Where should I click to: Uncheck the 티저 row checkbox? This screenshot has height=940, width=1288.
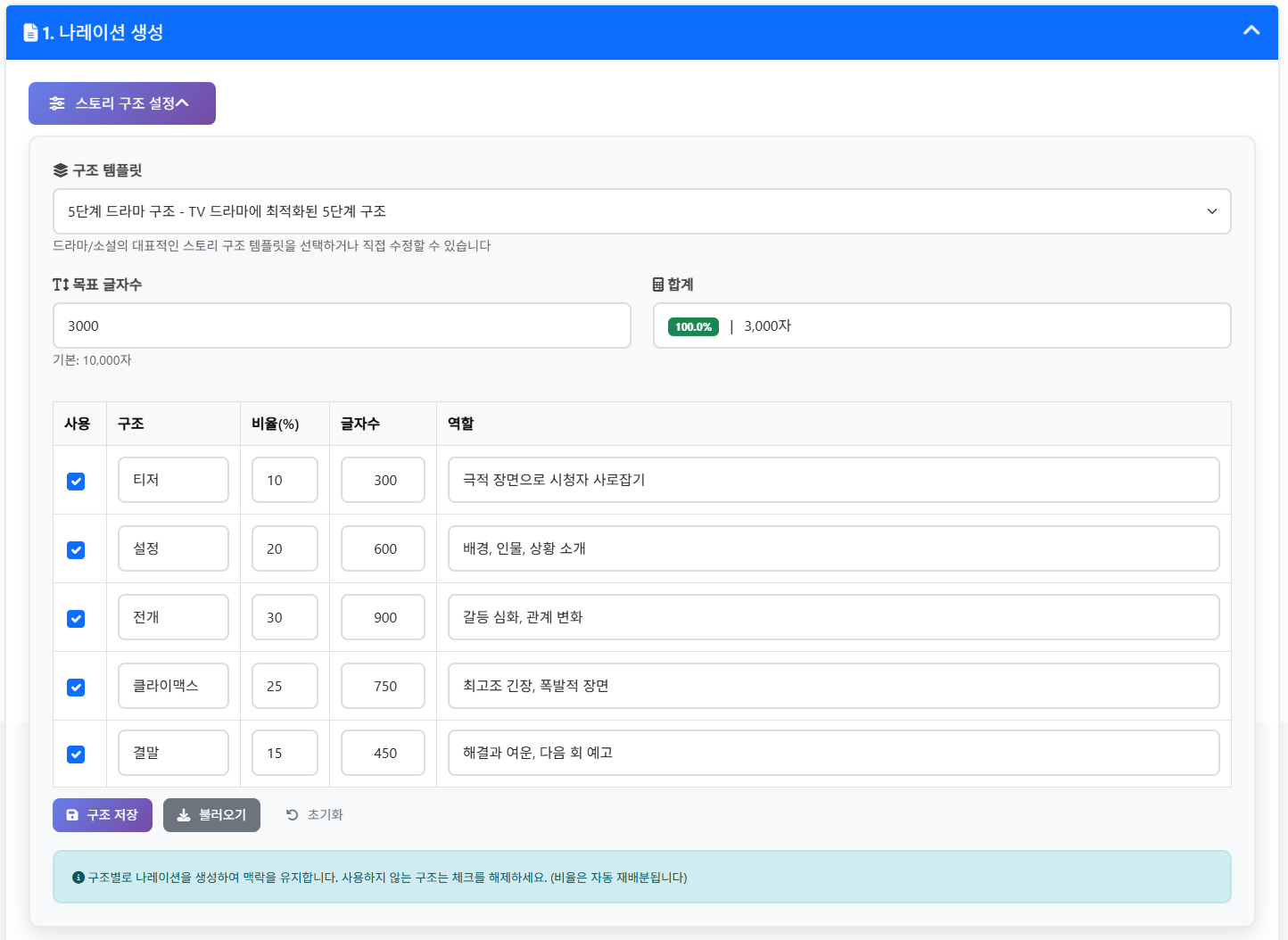(76, 482)
